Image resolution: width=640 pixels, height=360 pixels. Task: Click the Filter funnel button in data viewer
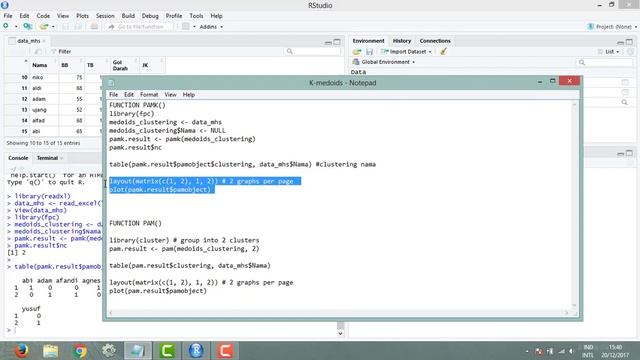click(61, 51)
